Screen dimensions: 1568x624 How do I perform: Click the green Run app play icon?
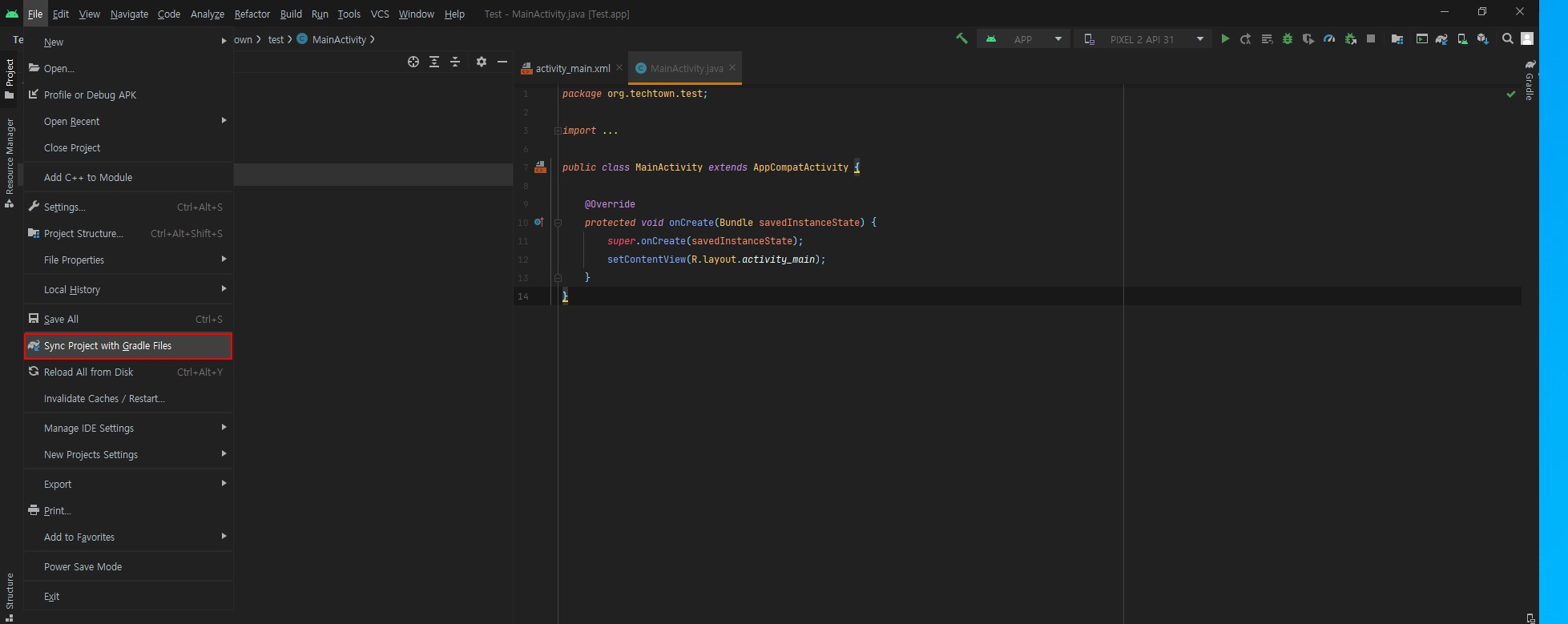click(x=1224, y=39)
